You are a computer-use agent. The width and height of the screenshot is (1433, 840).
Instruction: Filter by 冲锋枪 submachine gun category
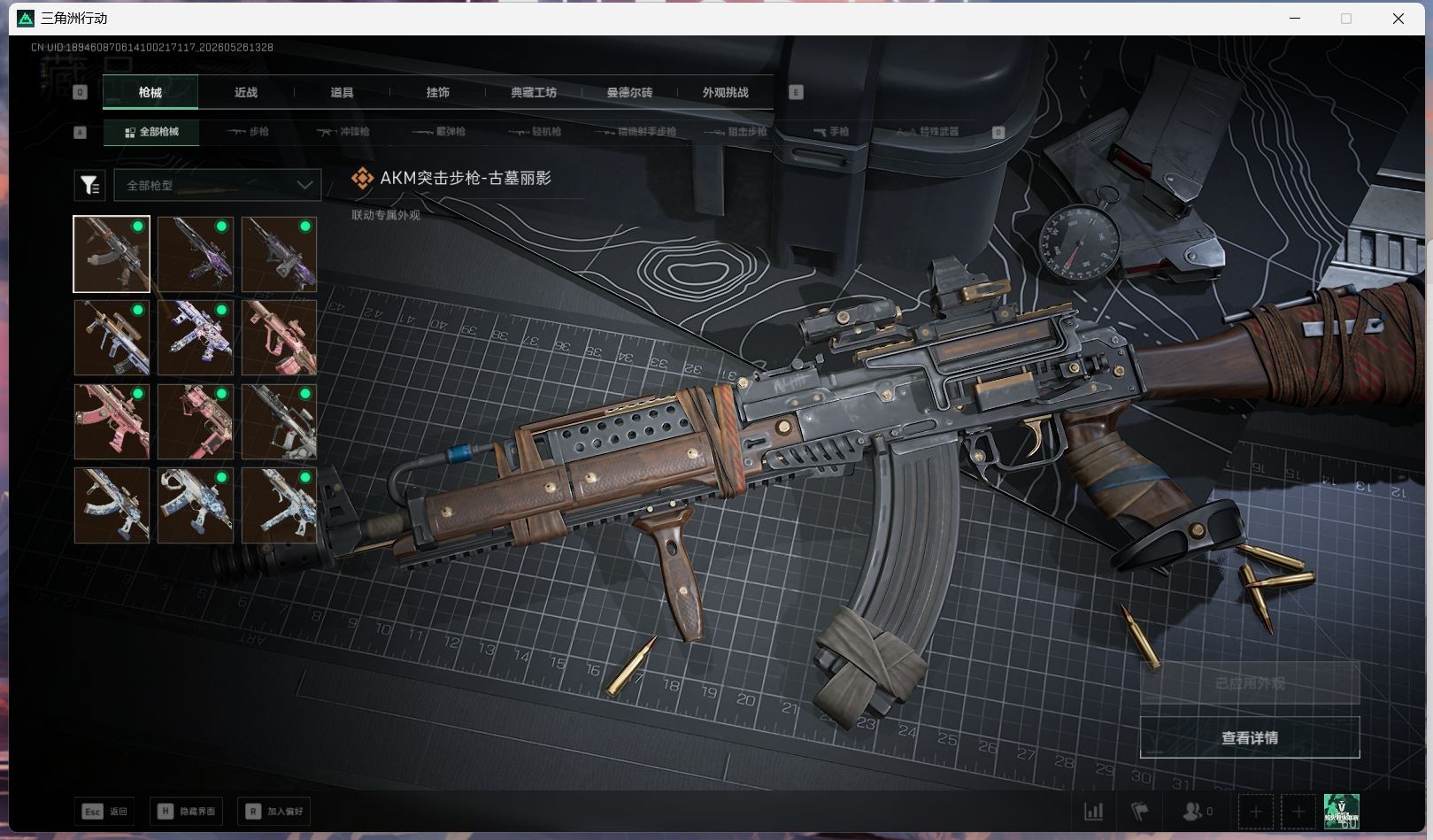[x=344, y=132]
